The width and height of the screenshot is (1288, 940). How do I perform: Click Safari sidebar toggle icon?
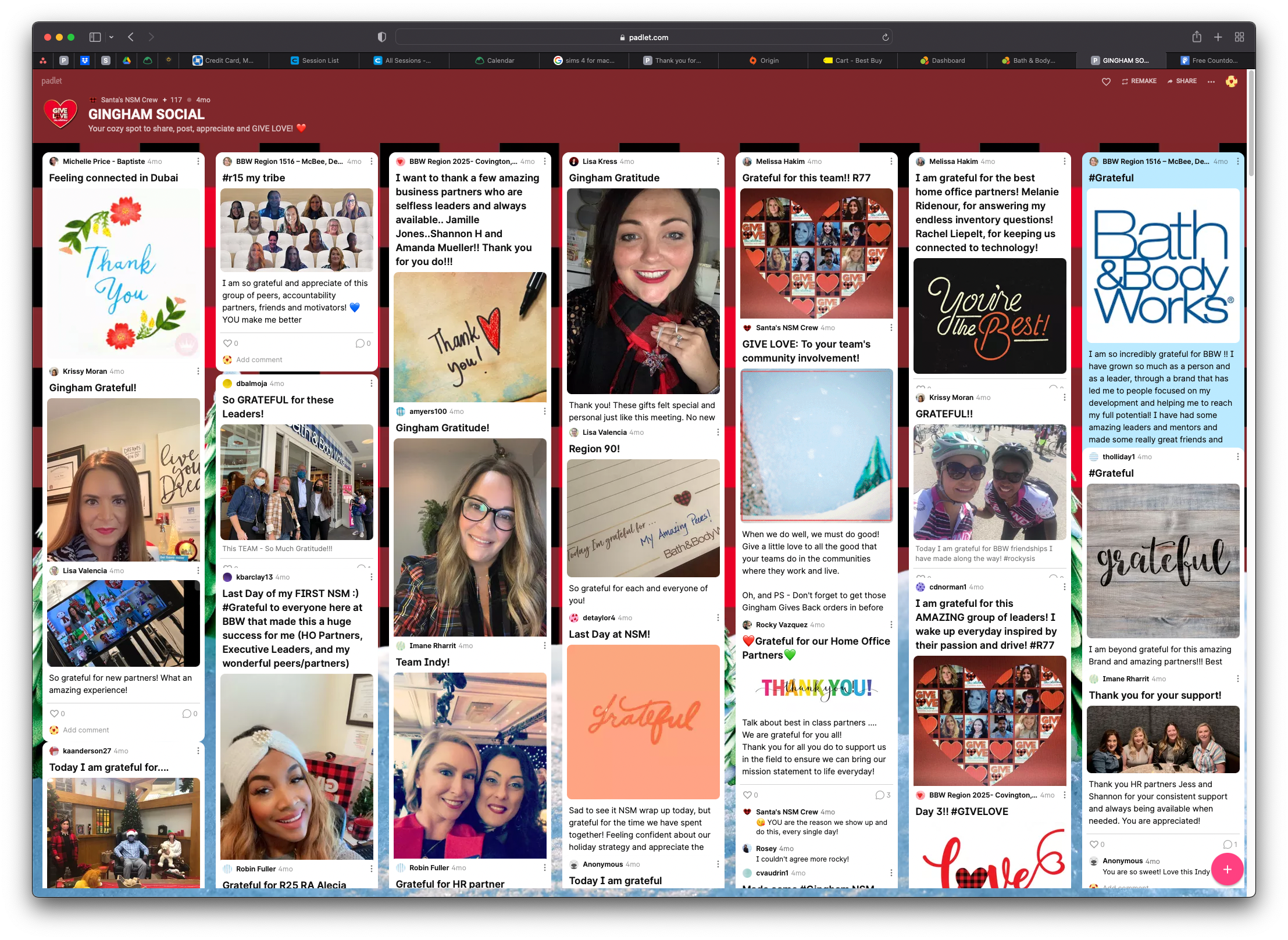95,37
